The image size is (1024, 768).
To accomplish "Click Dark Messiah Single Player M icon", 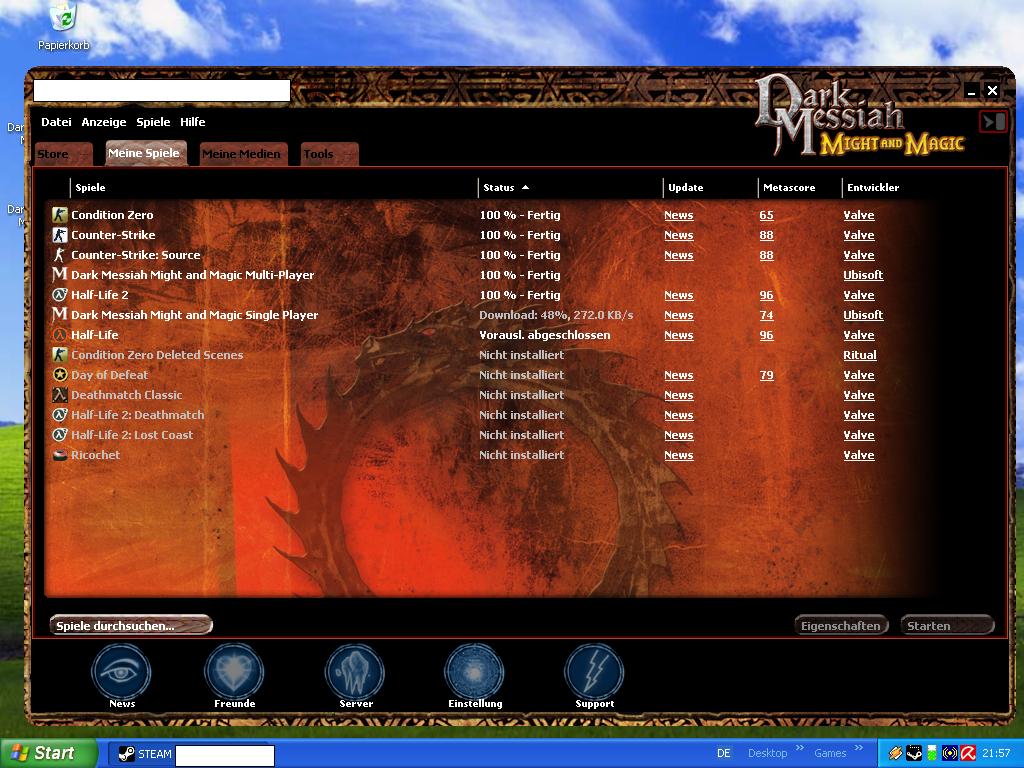I will pyautogui.click(x=59, y=314).
